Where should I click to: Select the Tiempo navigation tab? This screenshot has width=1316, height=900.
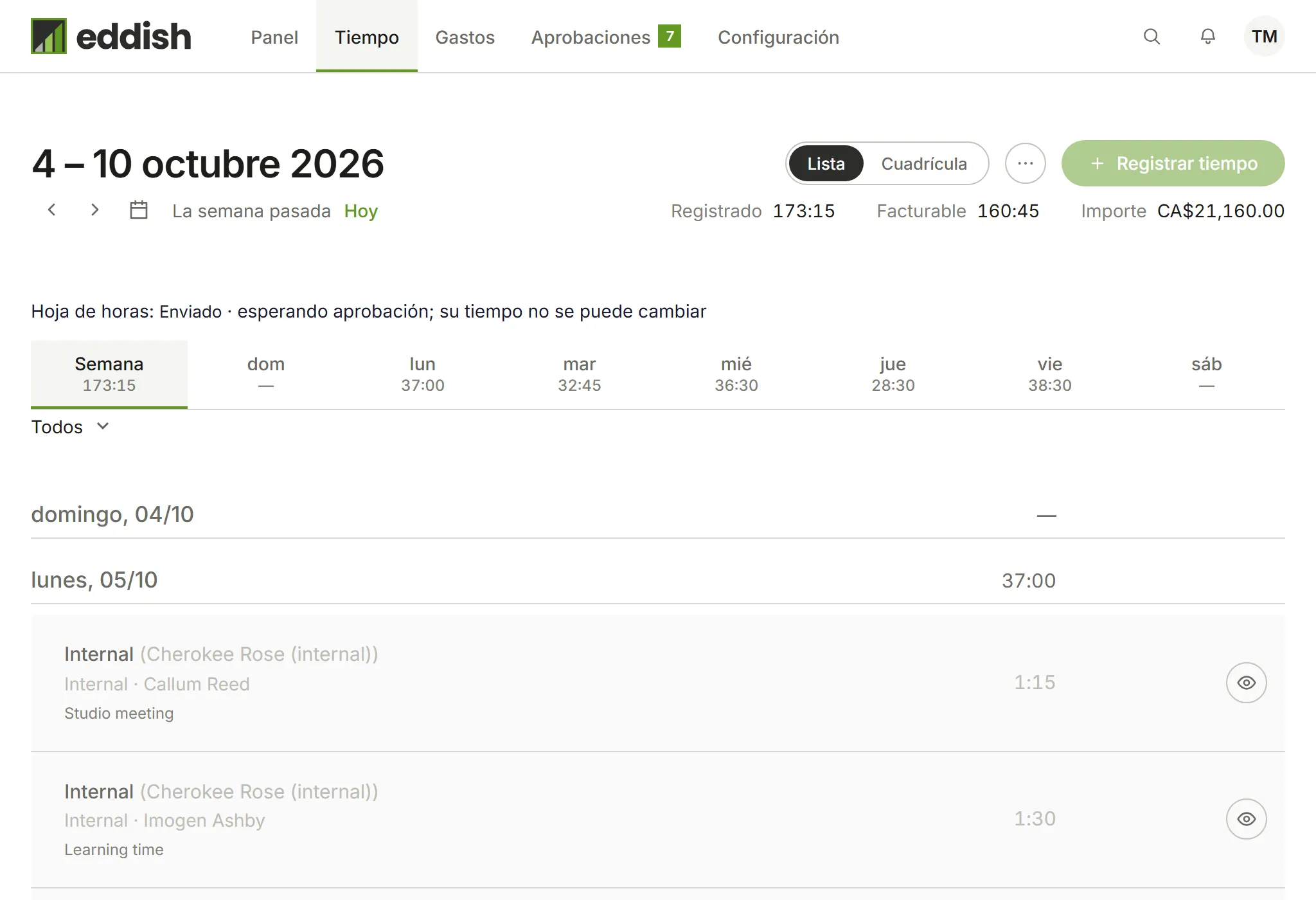pos(367,37)
